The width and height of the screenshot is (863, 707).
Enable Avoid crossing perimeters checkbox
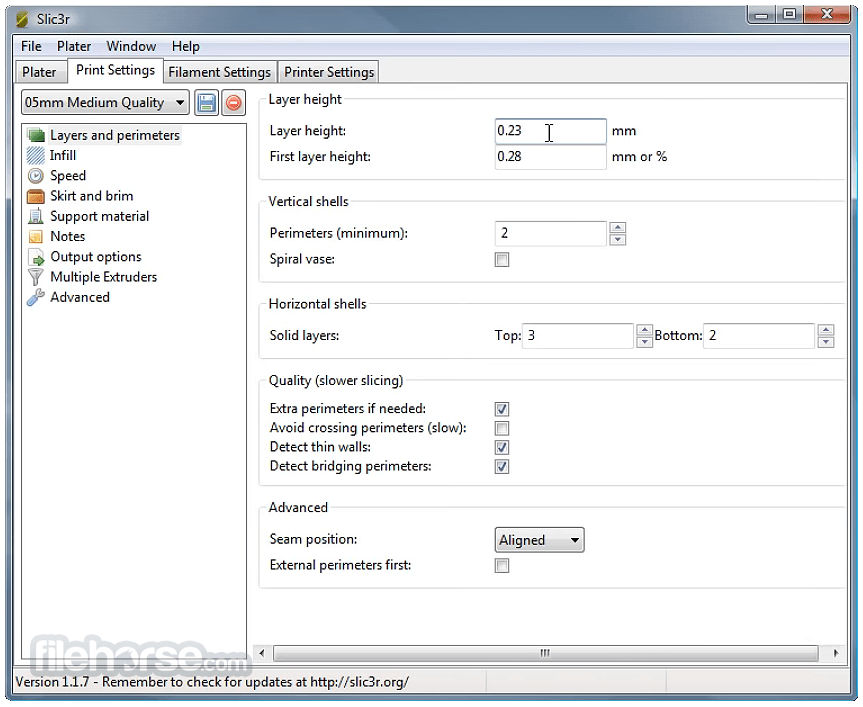click(x=501, y=428)
